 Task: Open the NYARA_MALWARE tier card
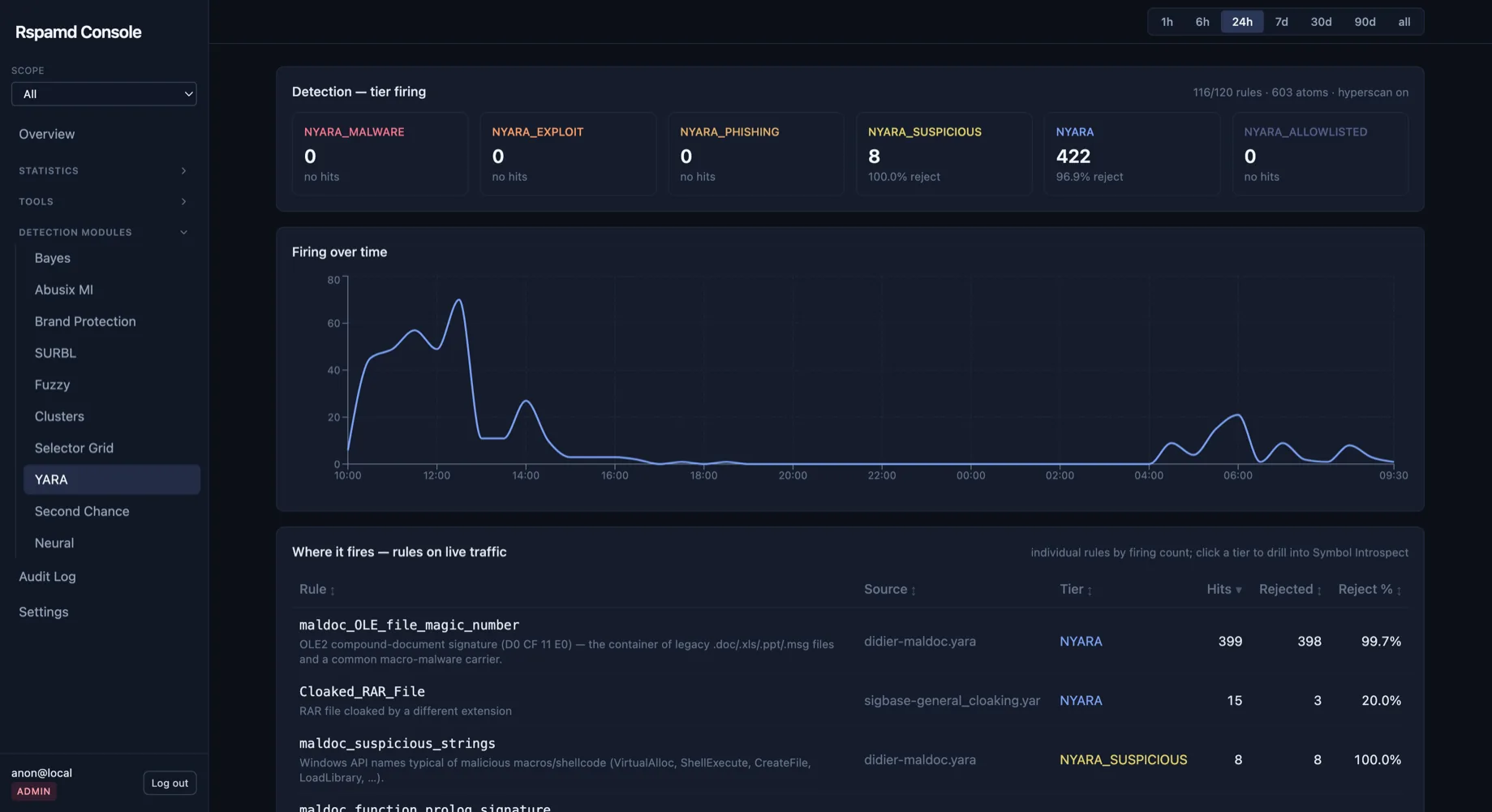tap(380, 154)
